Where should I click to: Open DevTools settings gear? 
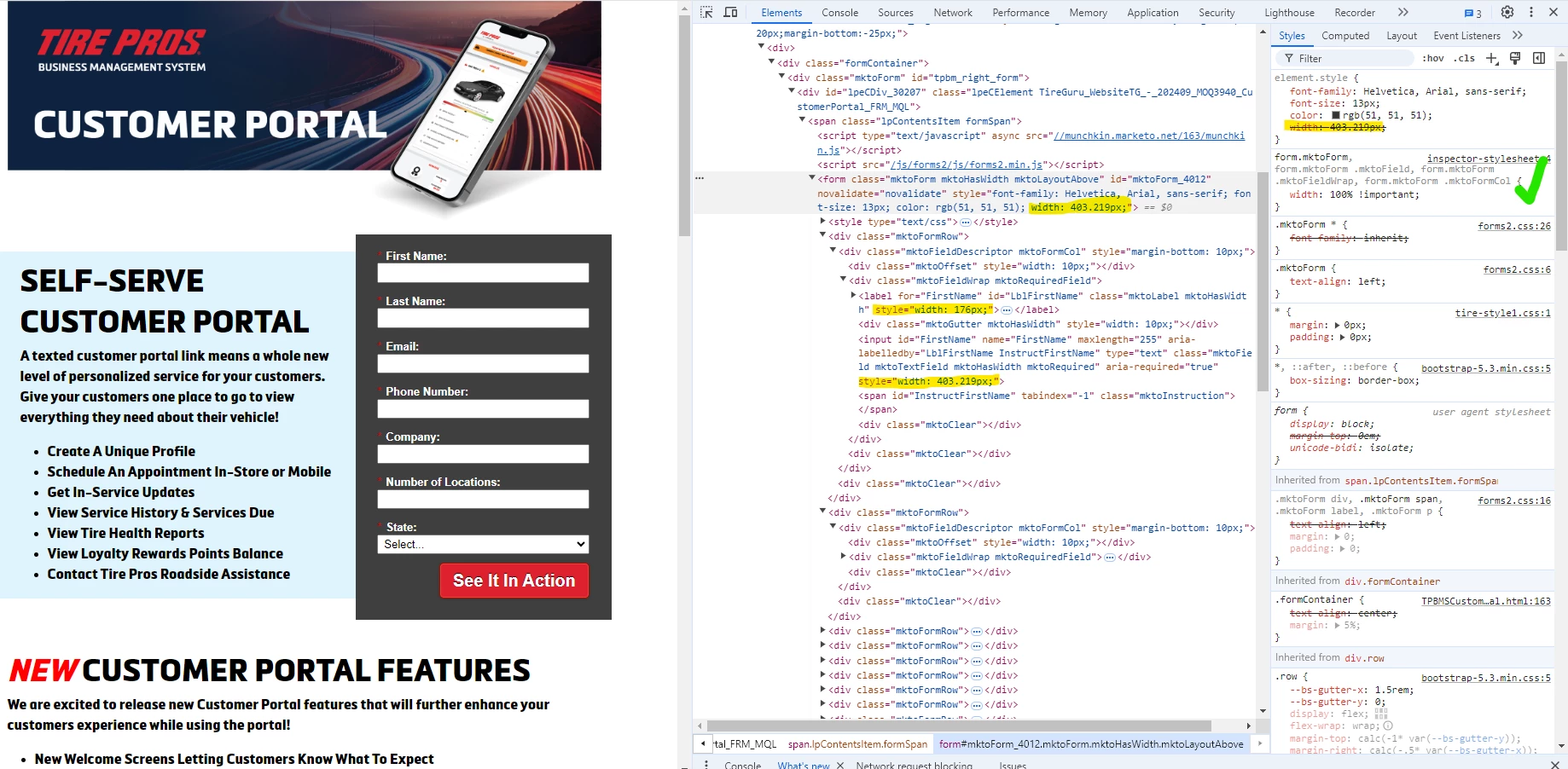click(x=1507, y=12)
